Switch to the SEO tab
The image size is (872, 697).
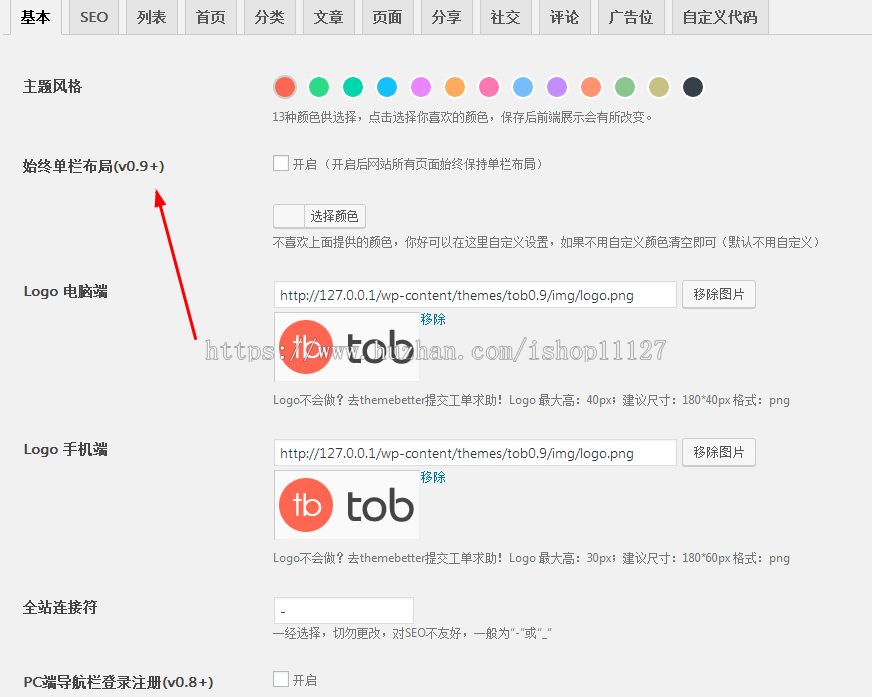click(94, 17)
